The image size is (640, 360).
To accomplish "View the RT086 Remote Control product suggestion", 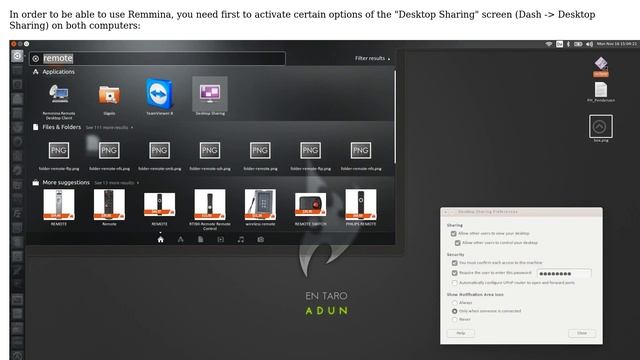I will click(x=210, y=209).
